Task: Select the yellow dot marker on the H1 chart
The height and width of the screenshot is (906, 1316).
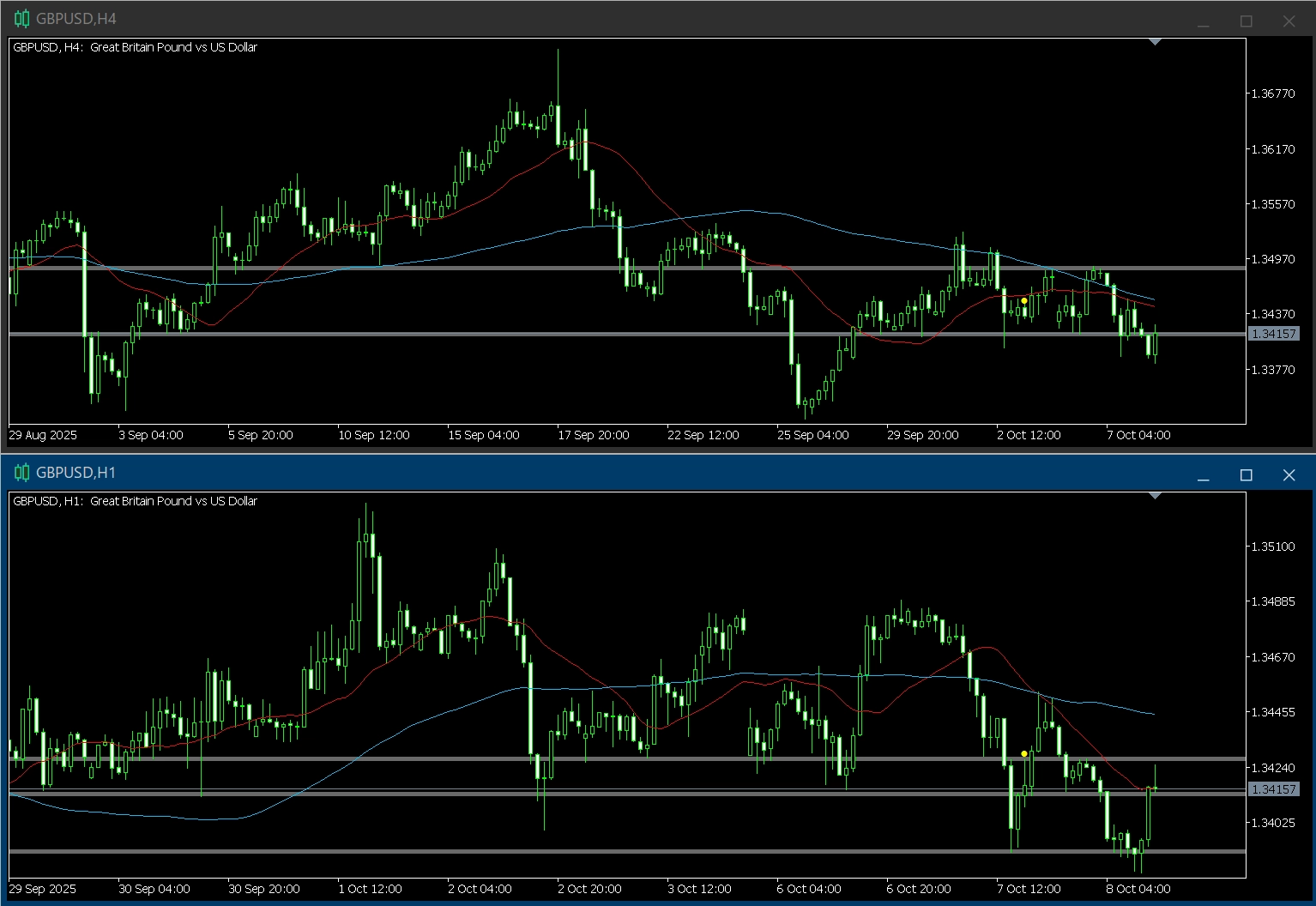Action: pyautogui.click(x=1024, y=754)
